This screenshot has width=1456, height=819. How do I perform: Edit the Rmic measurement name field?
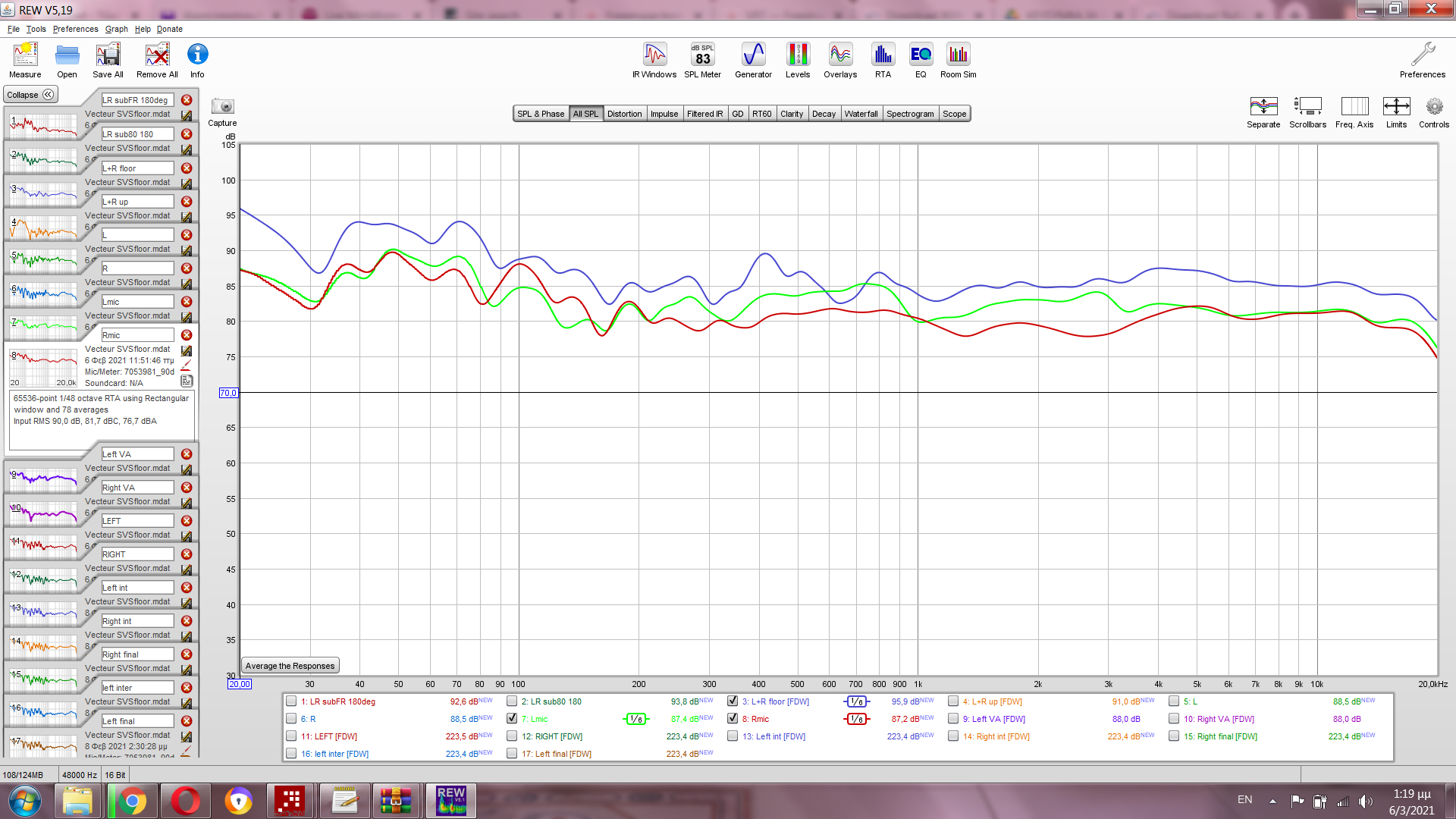pyautogui.click(x=138, y=335)
